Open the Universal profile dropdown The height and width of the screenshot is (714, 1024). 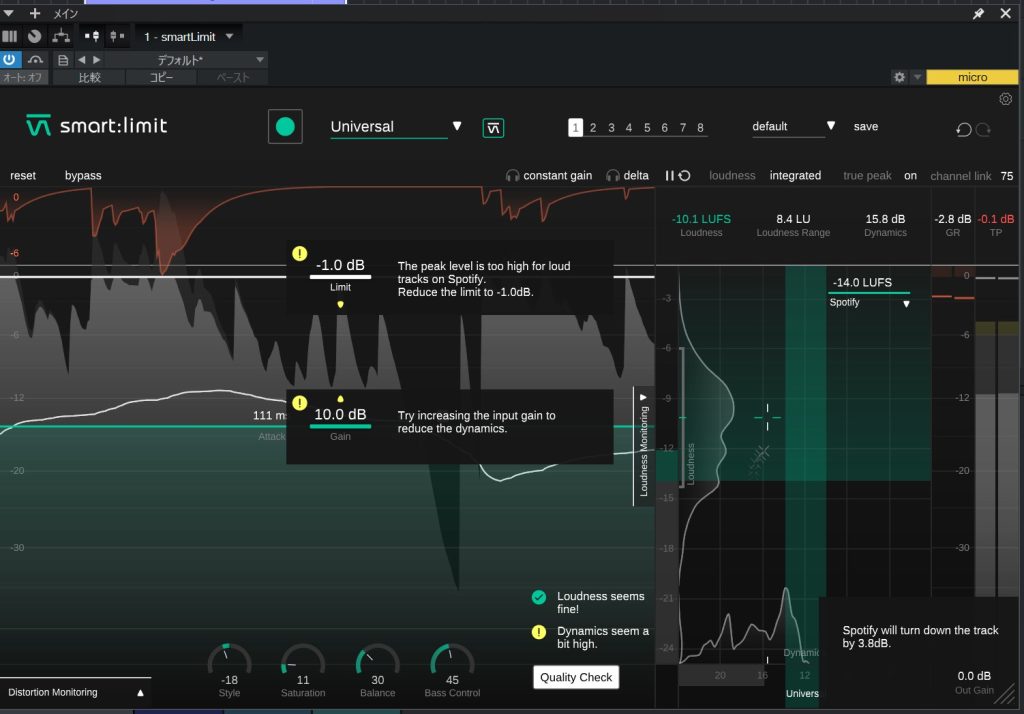click(x=457, y=126)
